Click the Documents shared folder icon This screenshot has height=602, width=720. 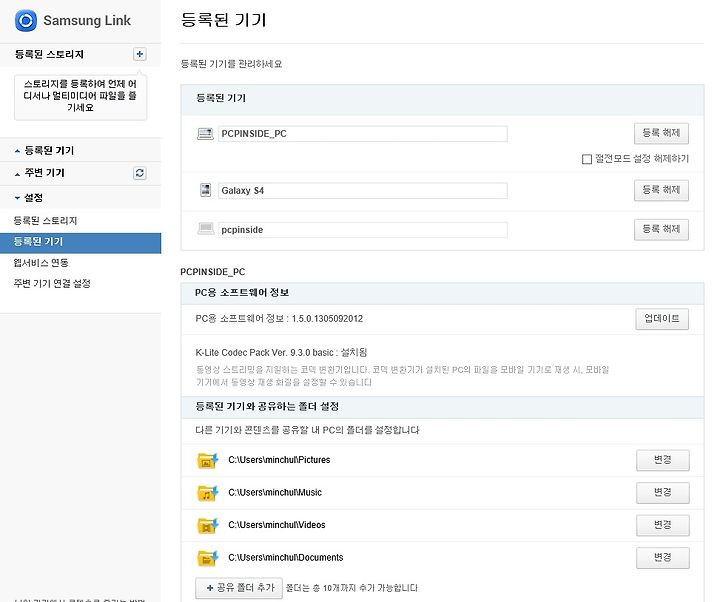click(x=208, y=558)
